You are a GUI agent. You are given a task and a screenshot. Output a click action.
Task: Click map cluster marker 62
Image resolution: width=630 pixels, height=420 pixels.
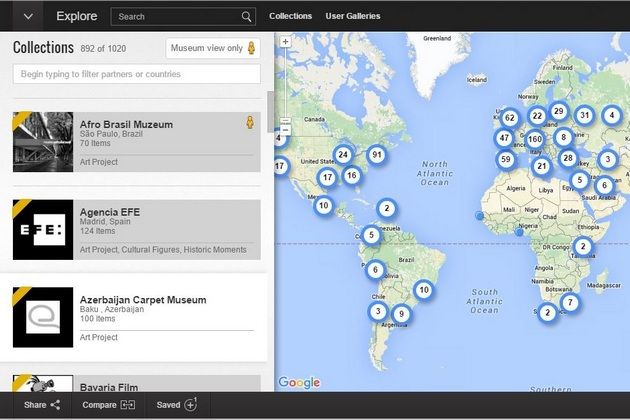pos(509,118)
